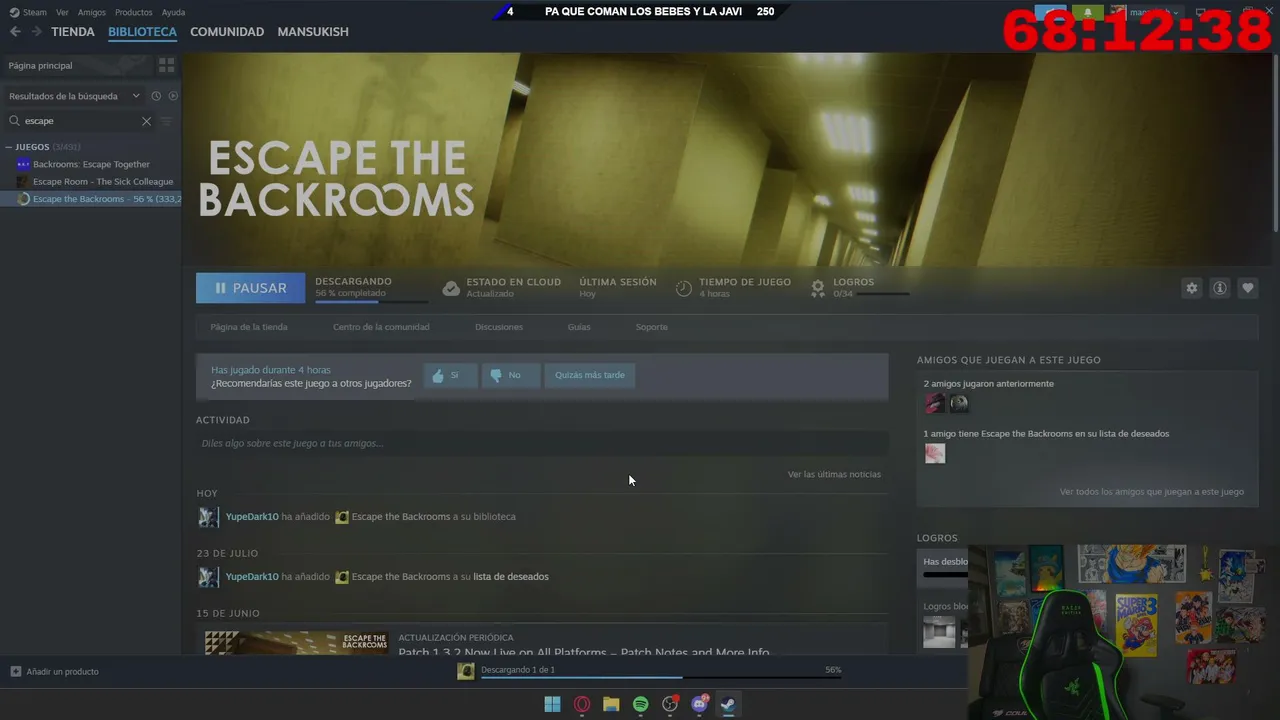
Task: Open the Ver menu
Action: pyautogui.click(x=62, y=12)
